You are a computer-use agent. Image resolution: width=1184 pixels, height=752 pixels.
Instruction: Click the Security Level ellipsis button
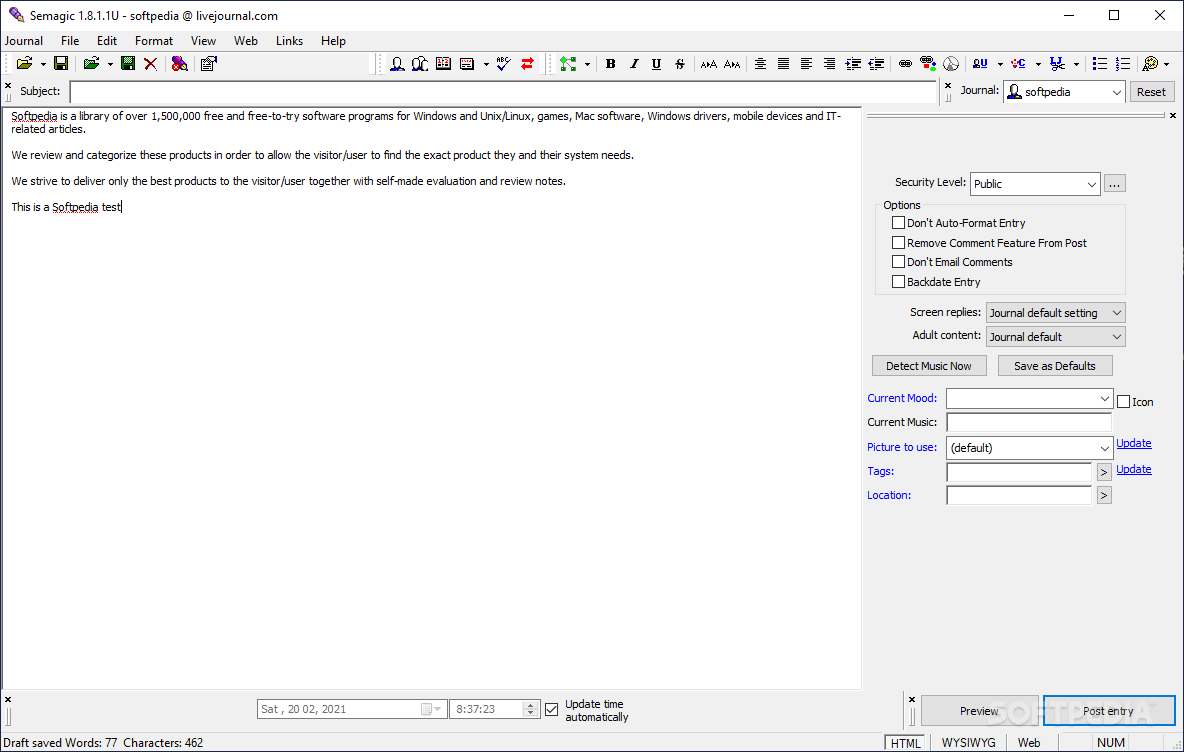tap(1115, 183)
